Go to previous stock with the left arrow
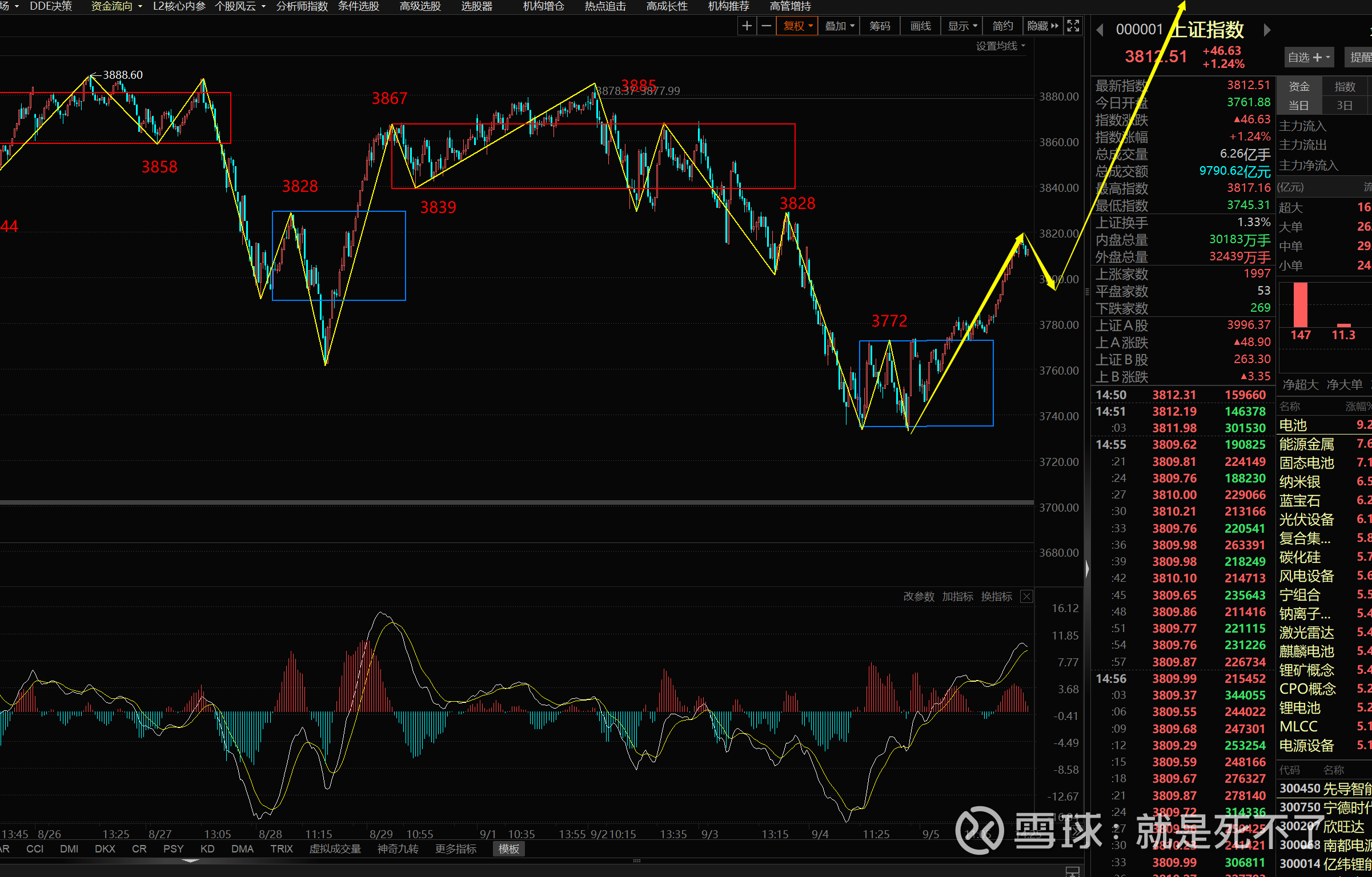 (x=1100, y=30)
